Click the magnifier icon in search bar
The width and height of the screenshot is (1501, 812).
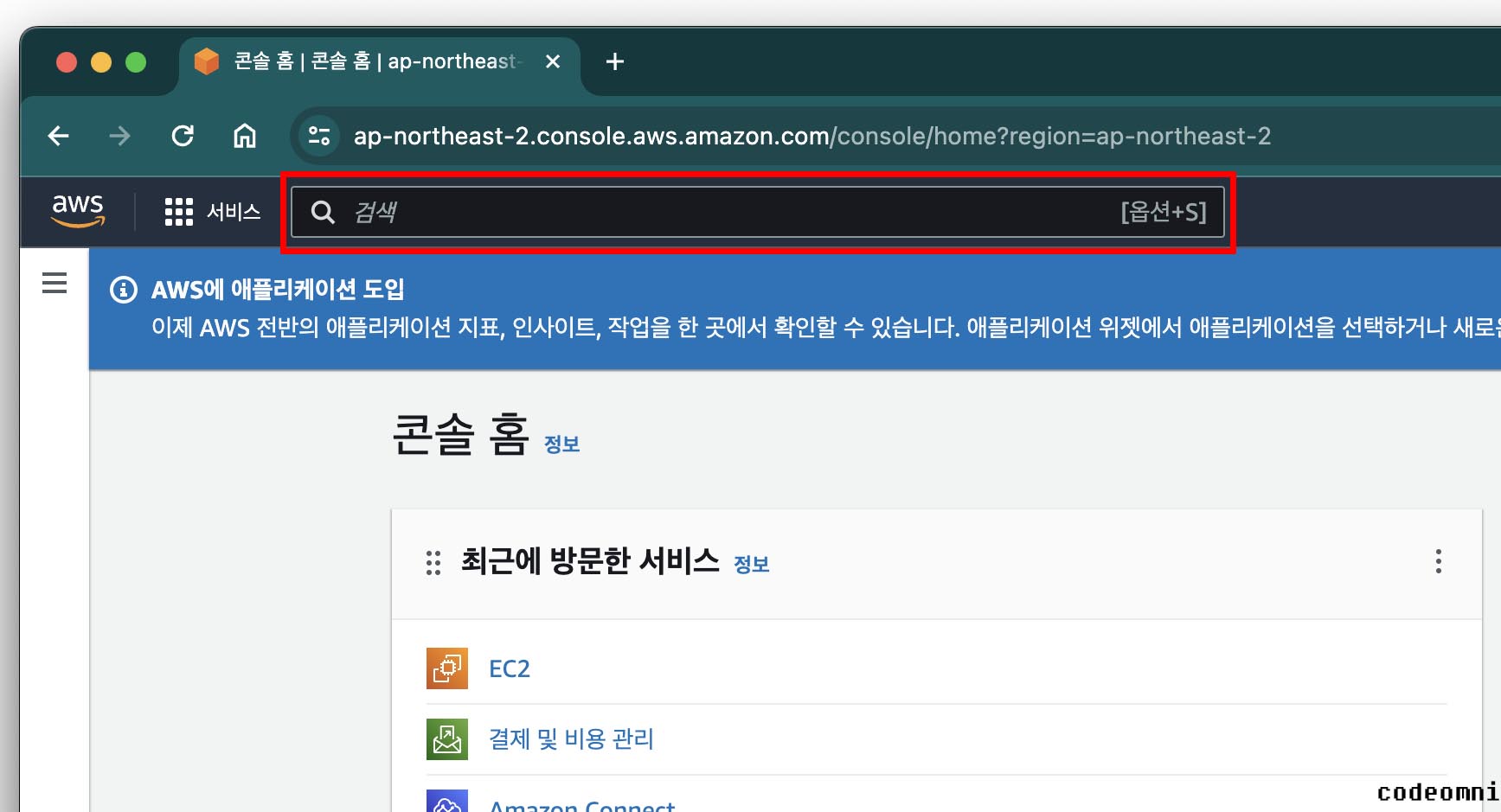pyautogui.click(x=323, y=212)
